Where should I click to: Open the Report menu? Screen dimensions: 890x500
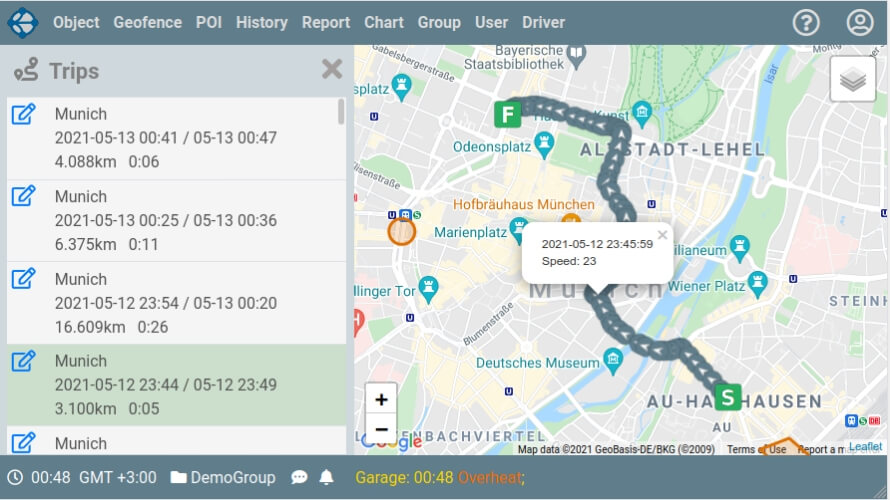326,22
